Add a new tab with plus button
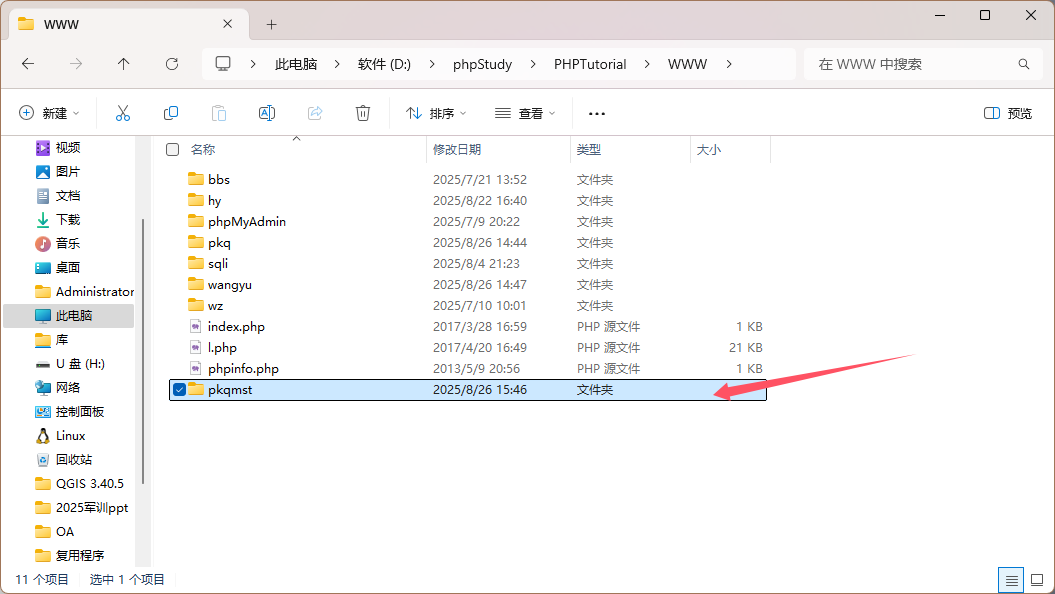 [271, 24]
